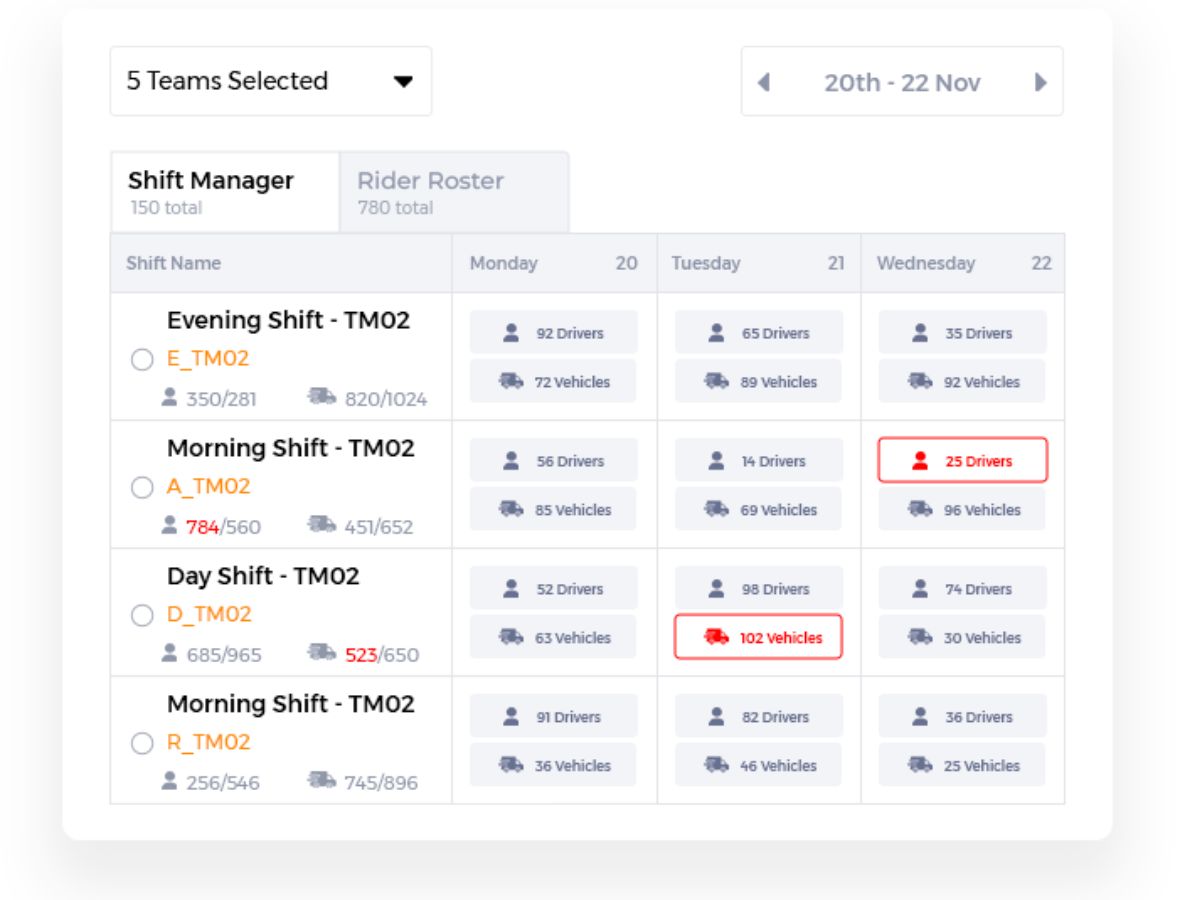This screenshot has height=900, width=1200.
Task: Click the truck icon beside 523/650
Action: point(321,653)
